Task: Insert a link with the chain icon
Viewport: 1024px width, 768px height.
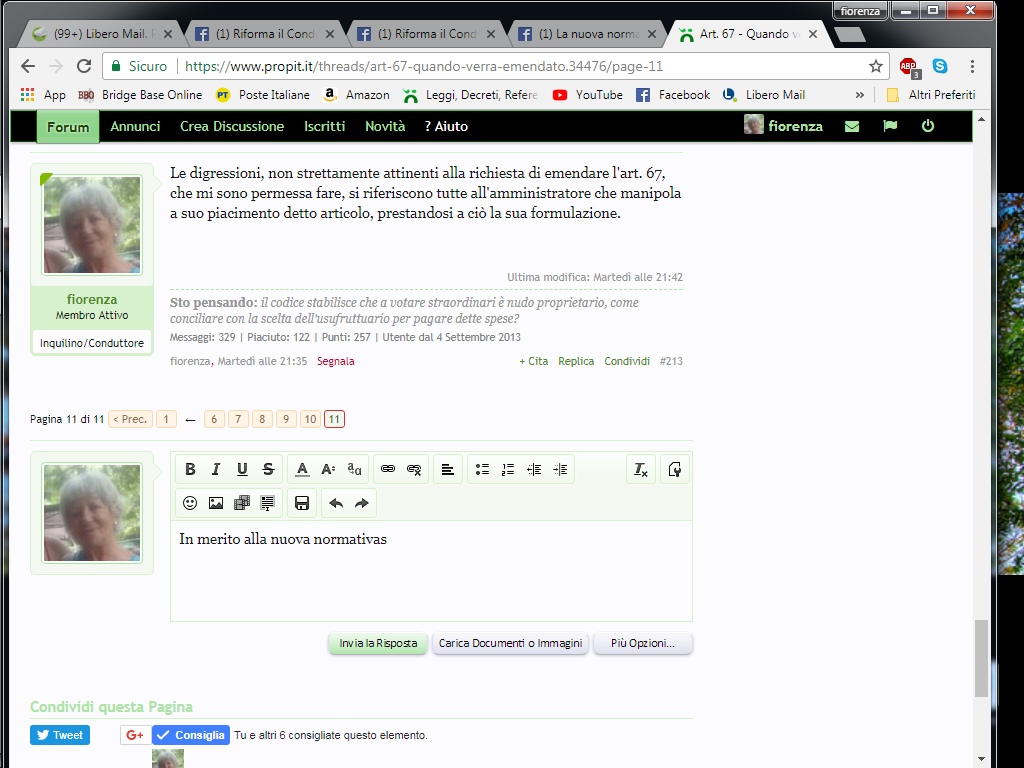Action: [x=388, y=469]
